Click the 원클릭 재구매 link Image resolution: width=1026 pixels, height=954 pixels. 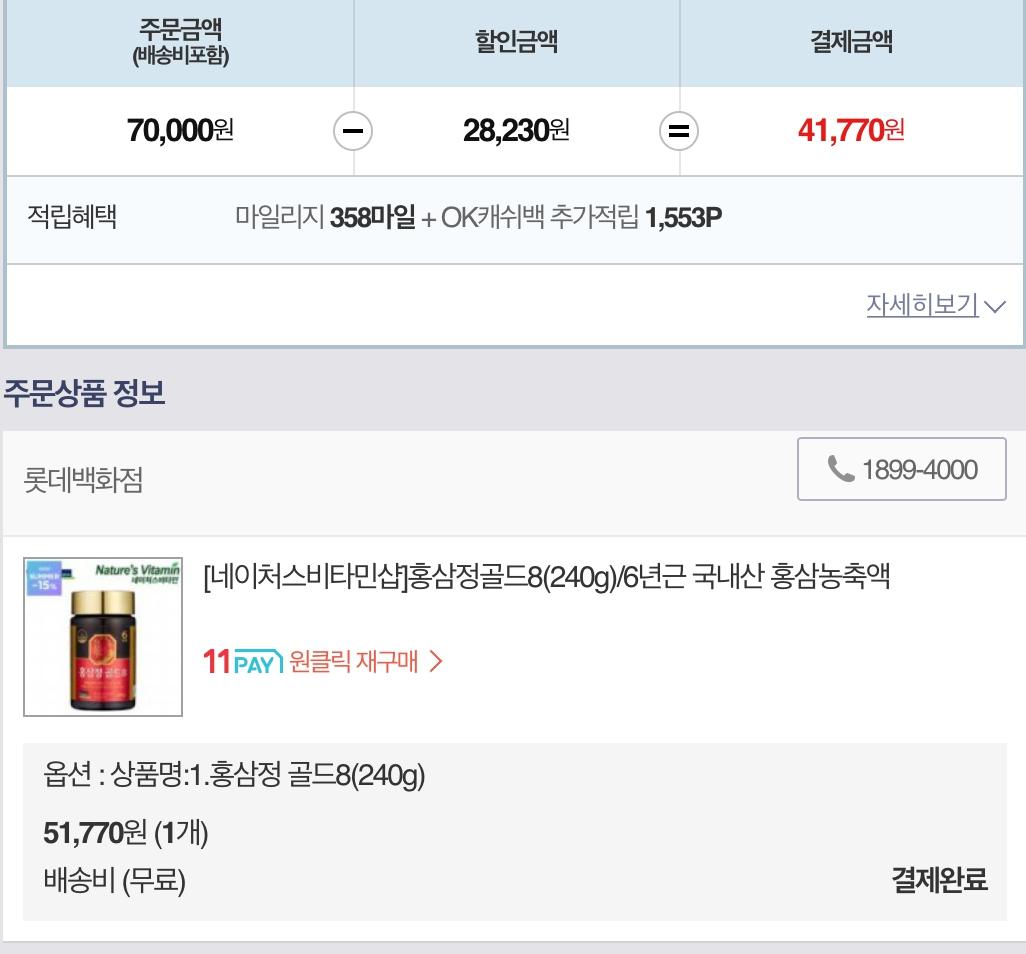353,661
